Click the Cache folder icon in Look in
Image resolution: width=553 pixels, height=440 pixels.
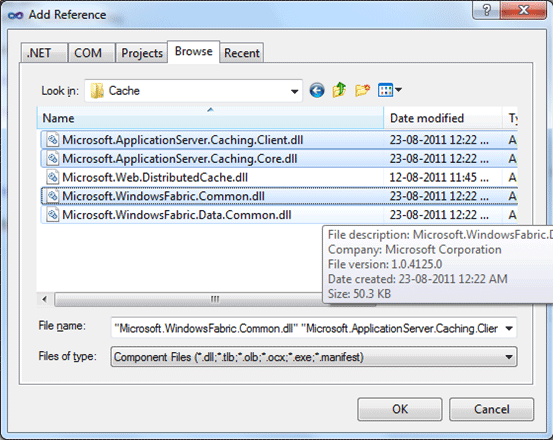[x=97, y=91]
